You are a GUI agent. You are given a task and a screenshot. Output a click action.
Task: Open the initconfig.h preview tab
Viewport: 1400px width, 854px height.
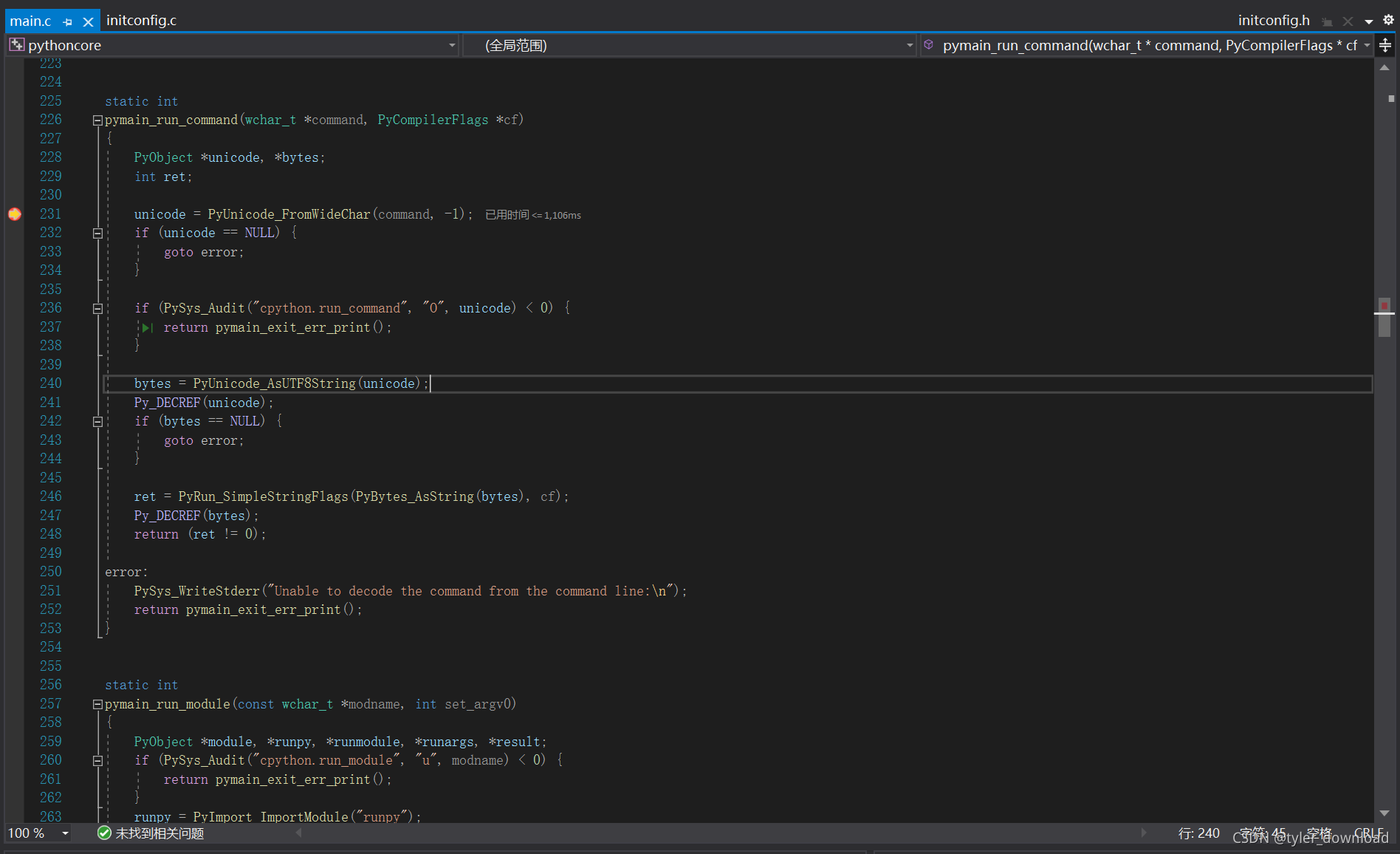tap(1274, 21)
